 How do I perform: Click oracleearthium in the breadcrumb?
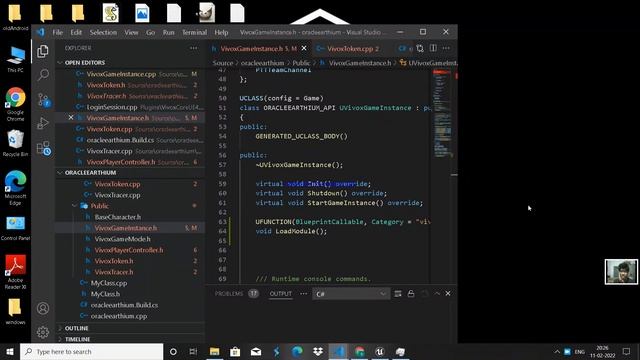262,63
